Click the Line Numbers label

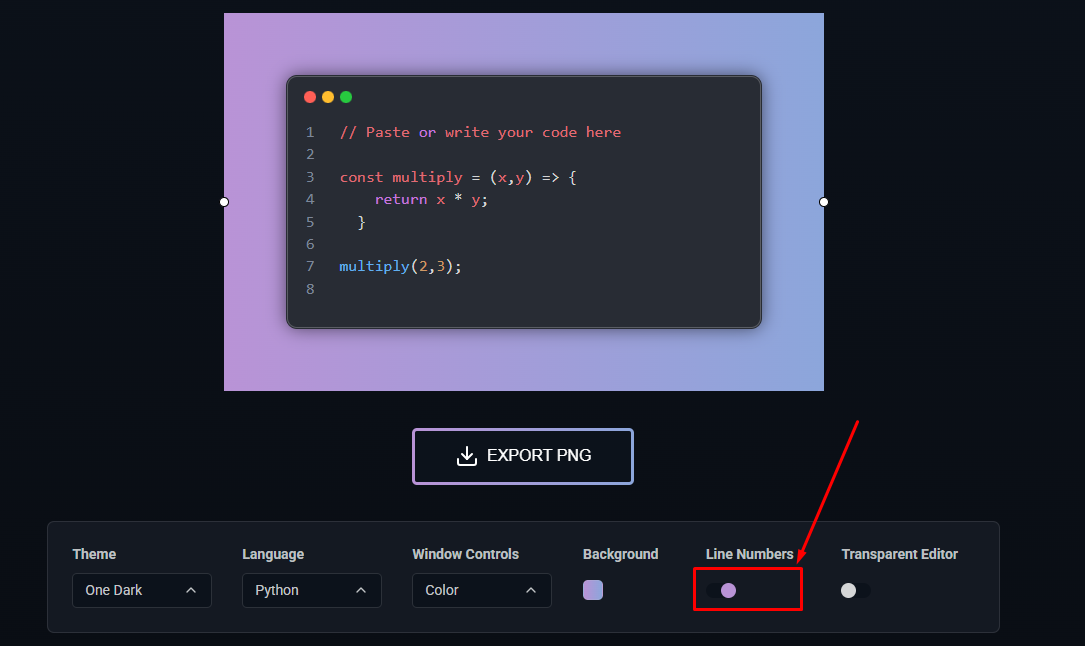(x=749, y=554)
